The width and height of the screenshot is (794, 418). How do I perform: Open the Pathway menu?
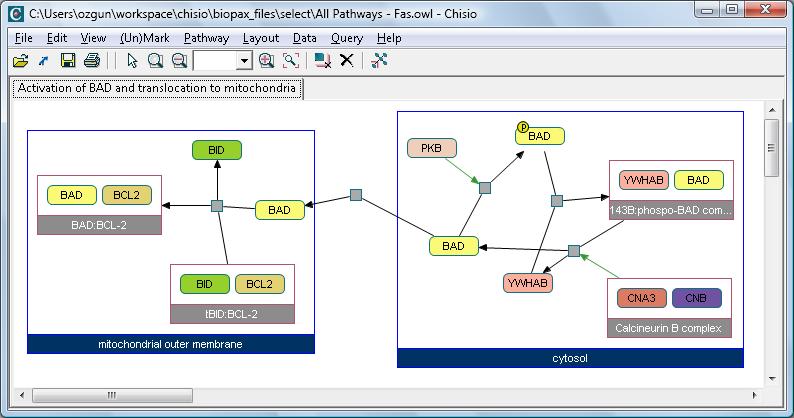tap(206, 38)
